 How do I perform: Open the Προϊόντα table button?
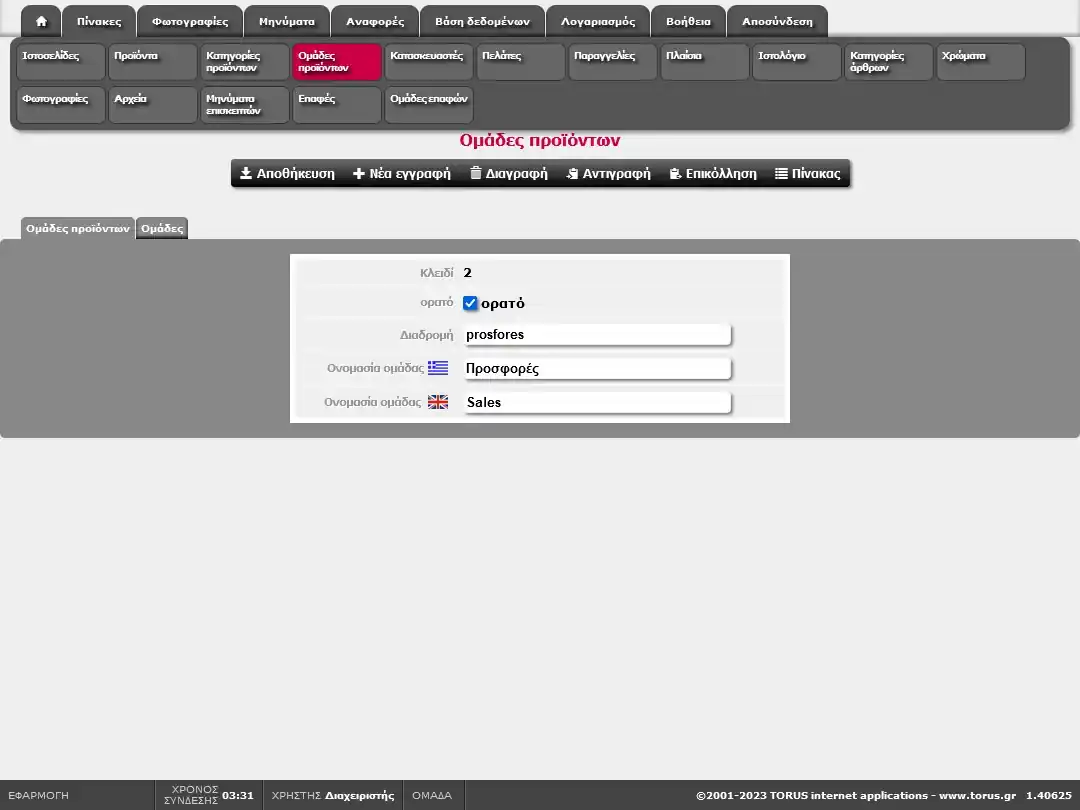(152, 62)
